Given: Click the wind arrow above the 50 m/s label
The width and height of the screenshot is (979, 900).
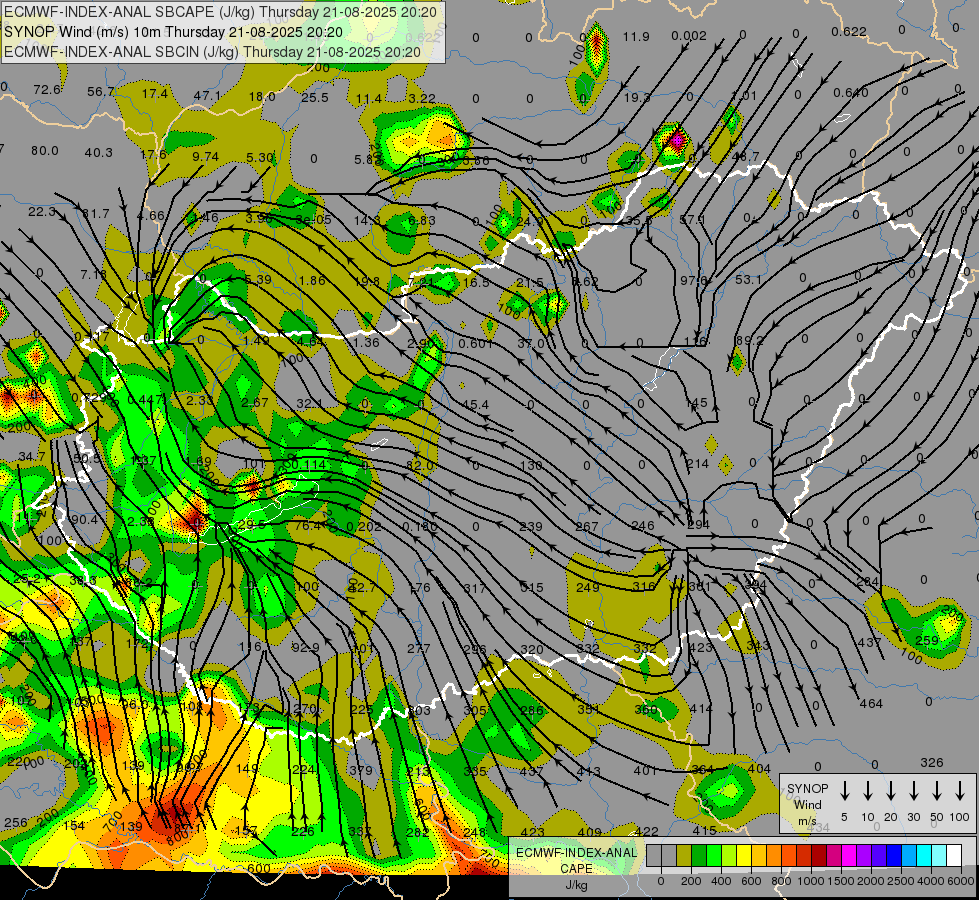Looking at the screenshot, I should [937, 791].
